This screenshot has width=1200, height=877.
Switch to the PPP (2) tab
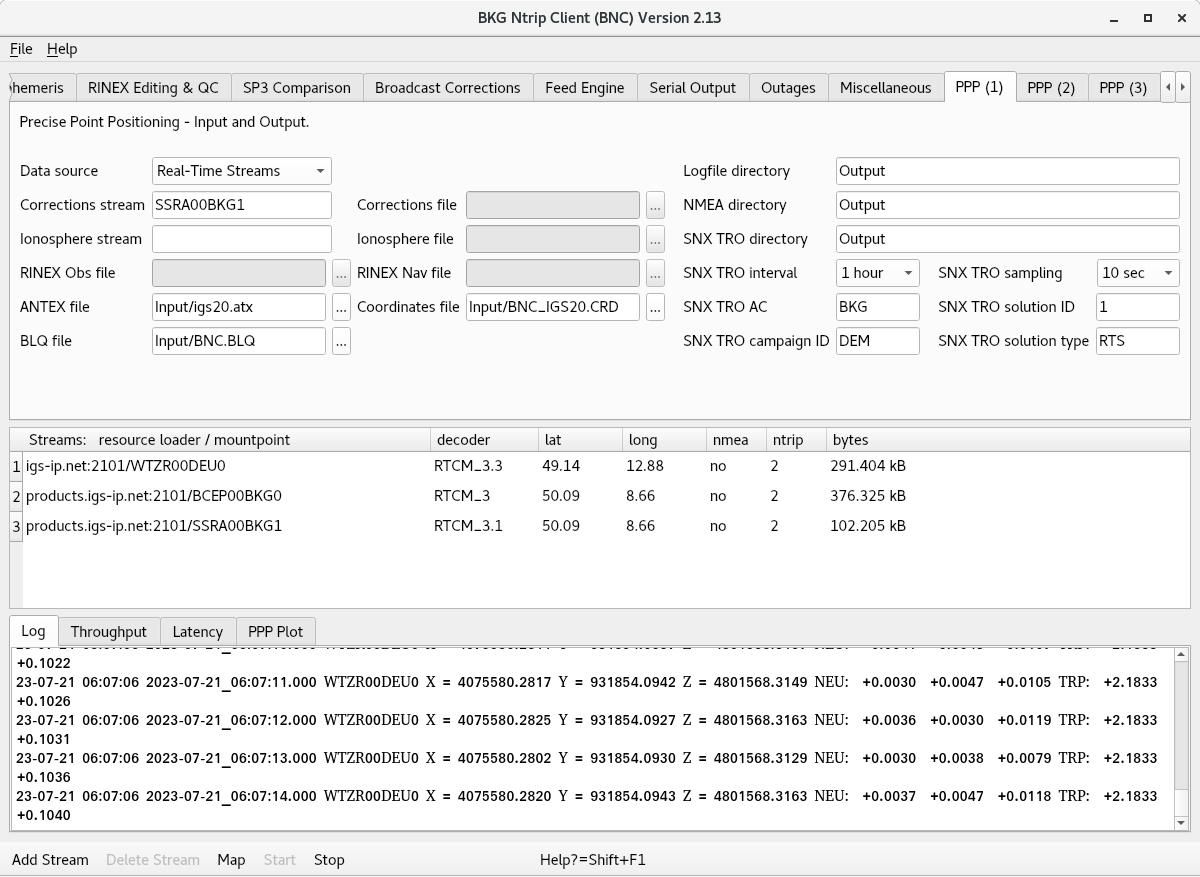(x=1050, y=88)
